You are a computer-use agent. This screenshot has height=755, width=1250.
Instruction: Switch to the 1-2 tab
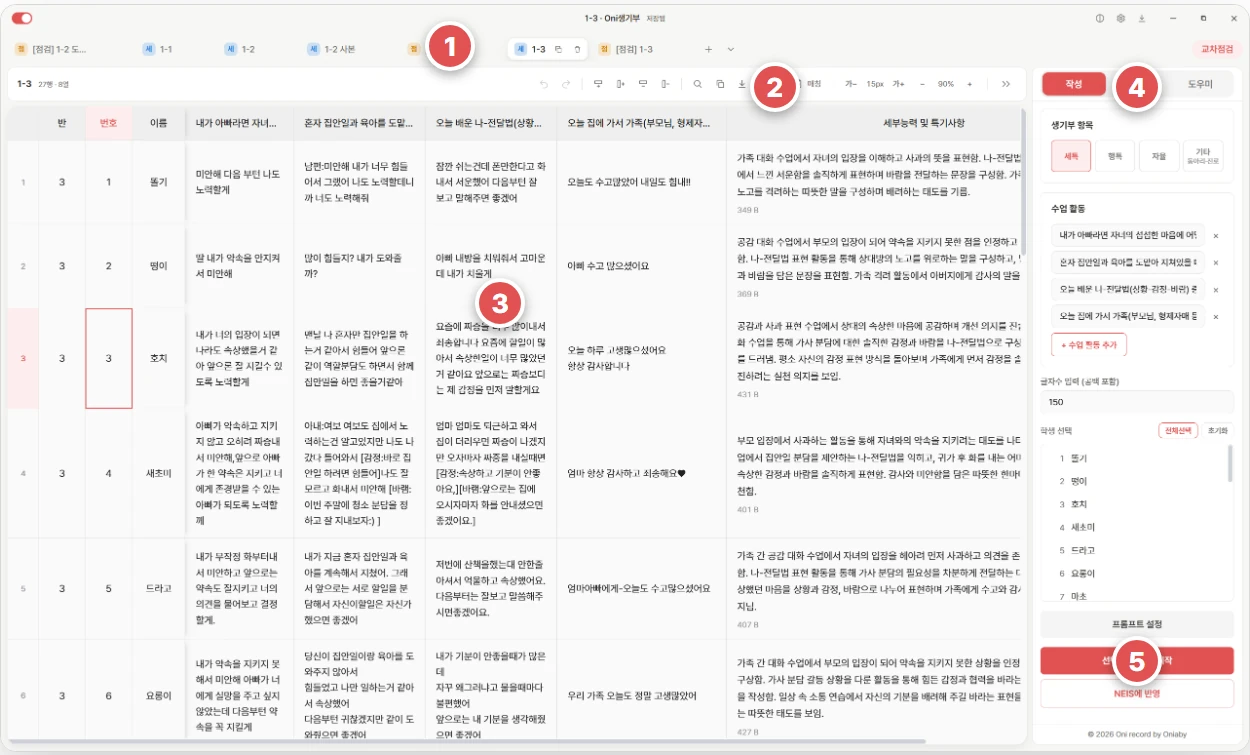click(x=240, y=49)
